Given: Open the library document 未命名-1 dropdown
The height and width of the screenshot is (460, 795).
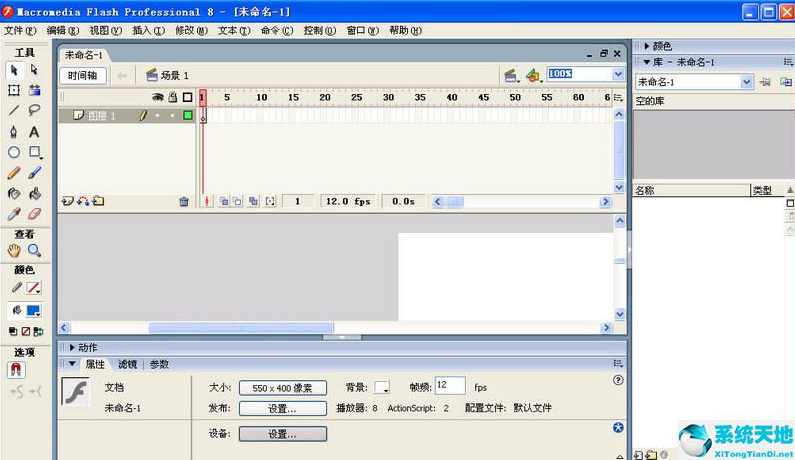Looking at the screenshot, I should click(x=746, y=82).
